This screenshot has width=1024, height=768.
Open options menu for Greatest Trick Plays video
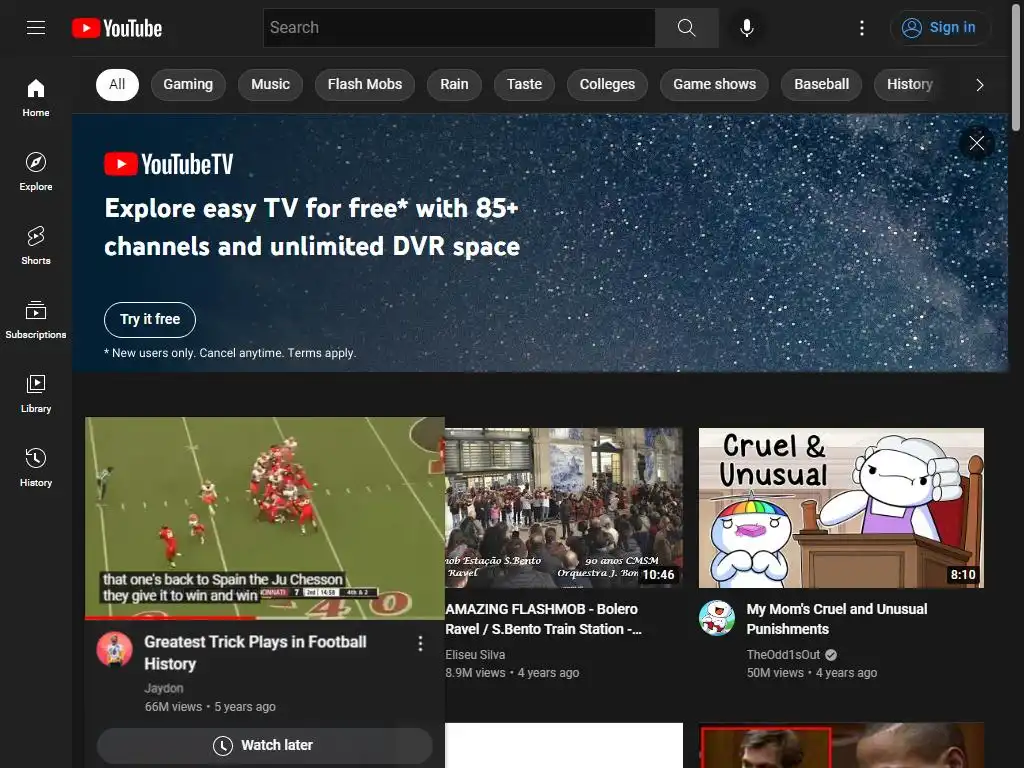420,644
